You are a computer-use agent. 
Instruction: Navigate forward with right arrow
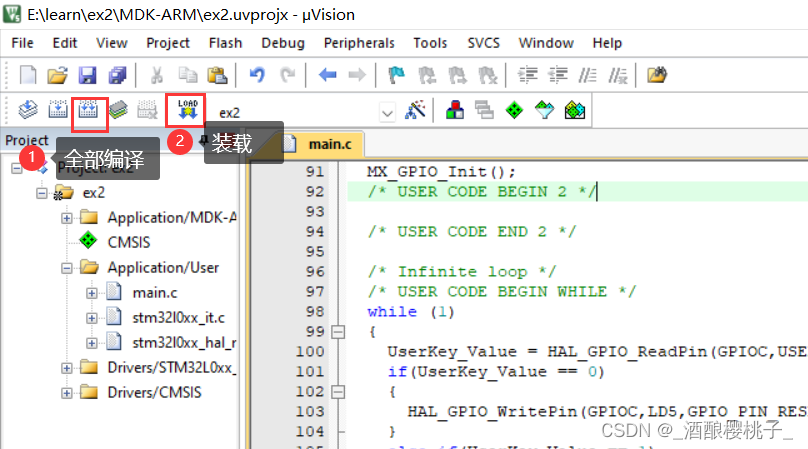tap(357, 75)
